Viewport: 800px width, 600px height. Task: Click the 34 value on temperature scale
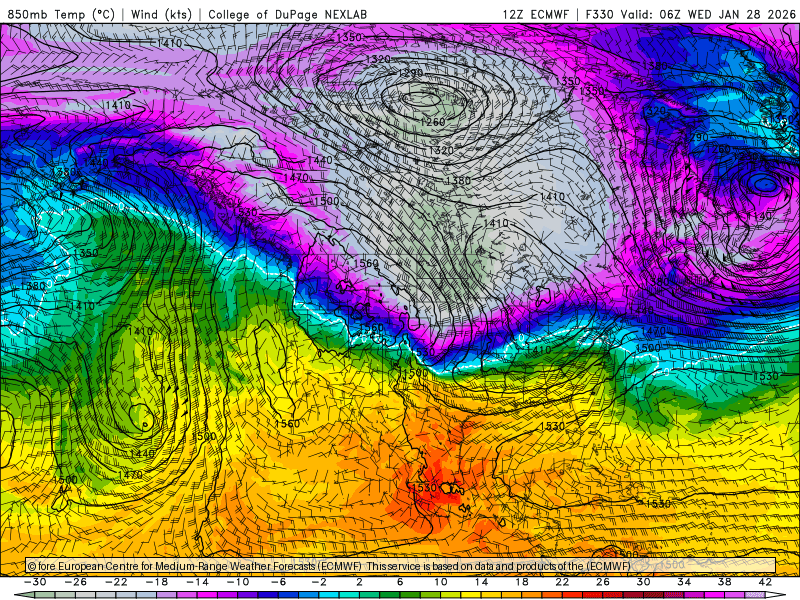pos(684,582)
